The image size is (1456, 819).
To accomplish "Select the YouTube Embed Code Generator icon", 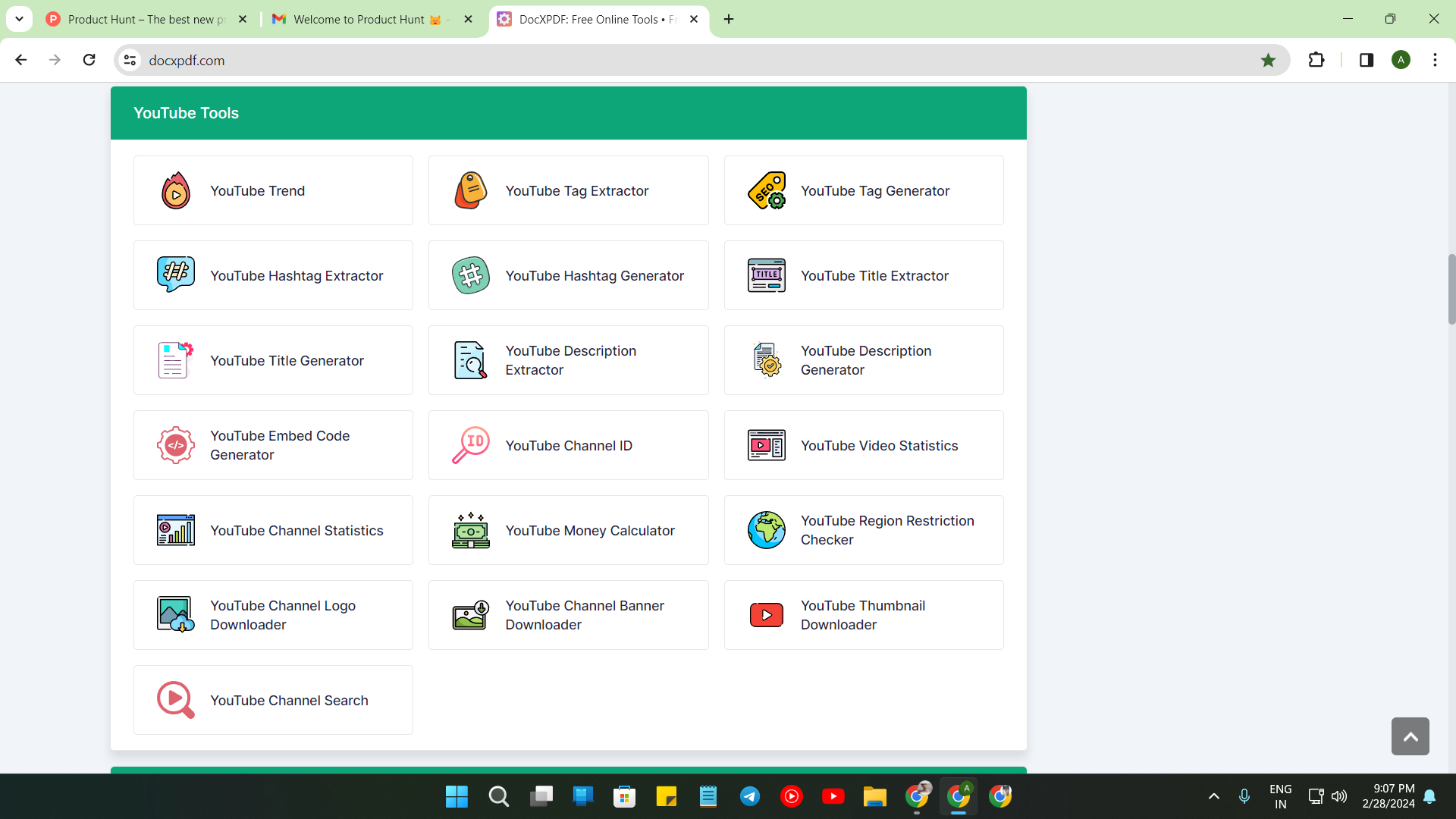I will pyautogui.click(x=176, y=445).
